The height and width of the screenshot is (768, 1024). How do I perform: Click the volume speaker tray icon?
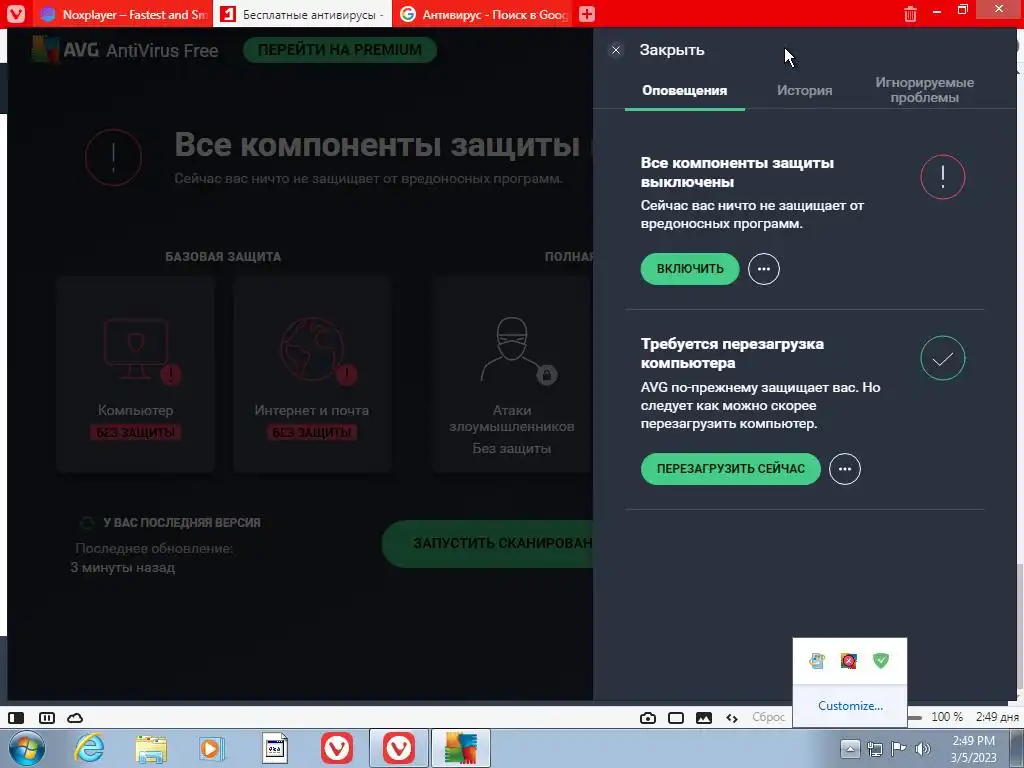click(922, 749)
